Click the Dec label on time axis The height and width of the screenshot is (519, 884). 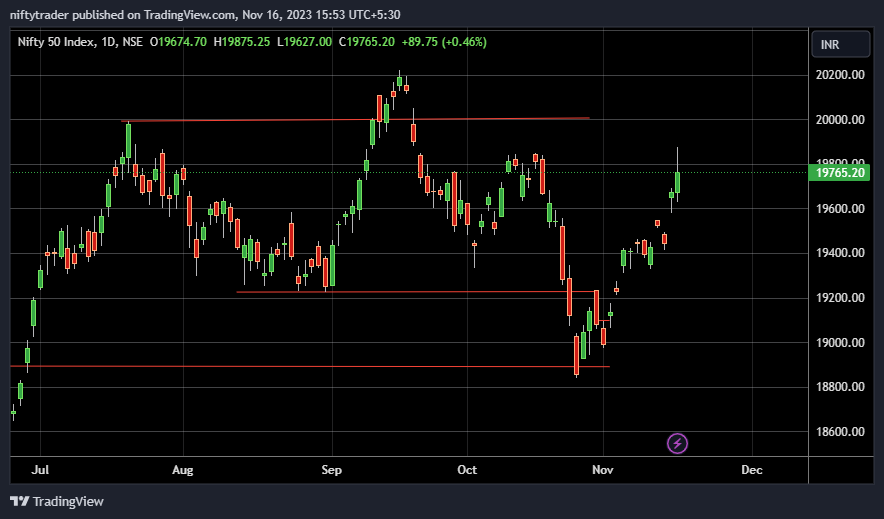click(x=752, y=469)
